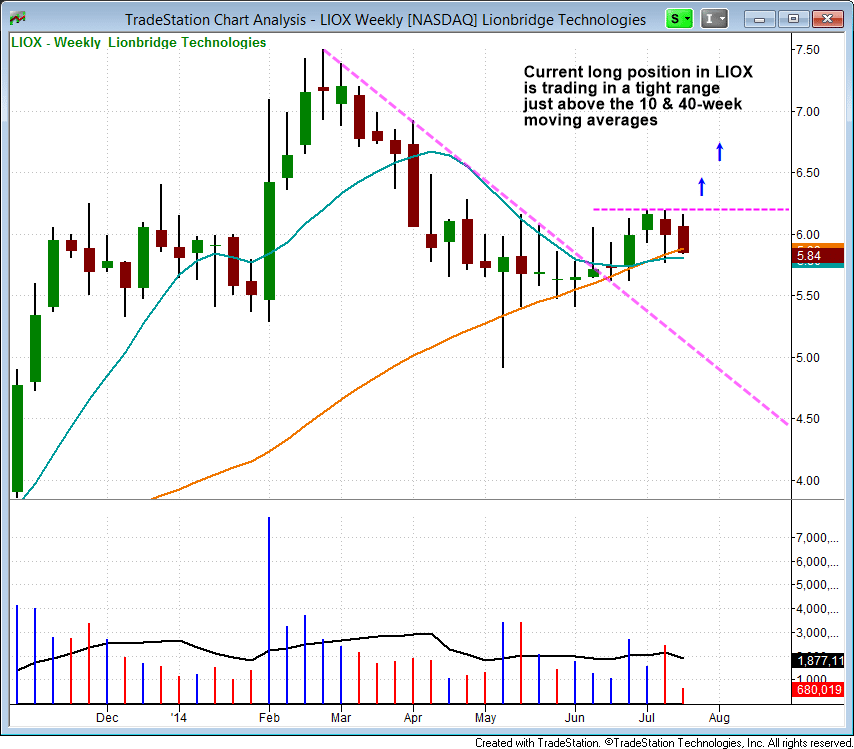Image resolution: width=854 pixels, height=749 pixels.
Task: Click the Aug date axis label
Action: coord(719,718)
